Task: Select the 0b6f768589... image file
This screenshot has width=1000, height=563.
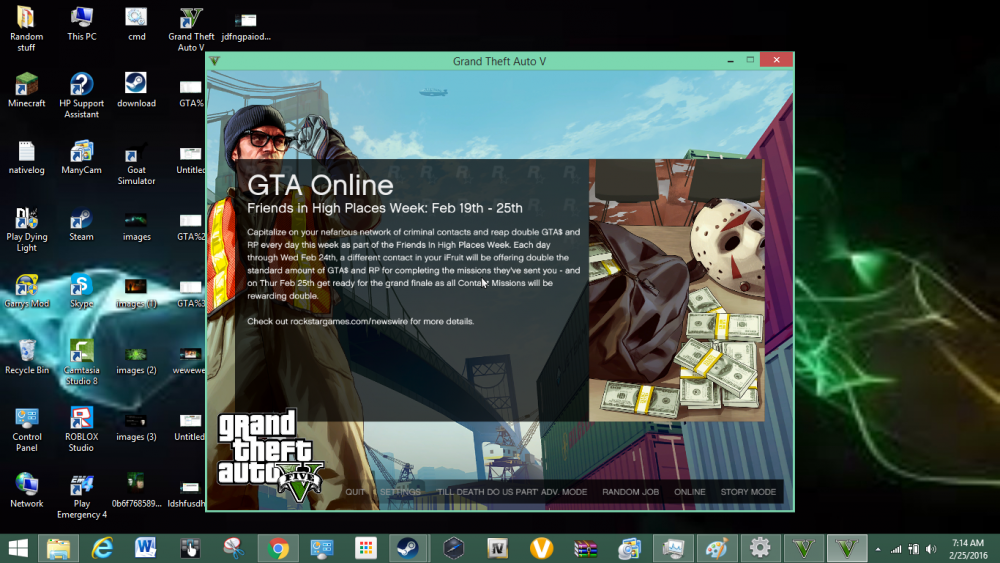Action: pyautogui.click(x=136, y=490)
